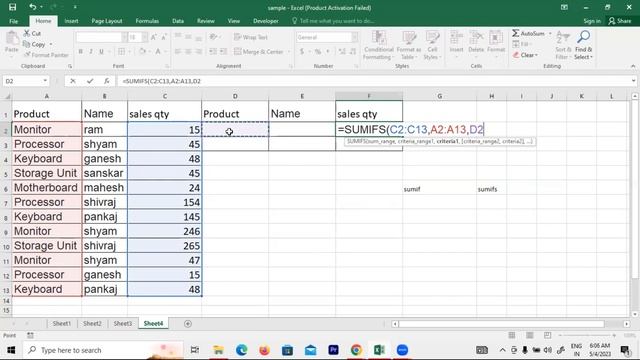This screenshot has height=360, width=640.
Task: Click the zoom slider in status bar
Action: (x=587, y=335)
